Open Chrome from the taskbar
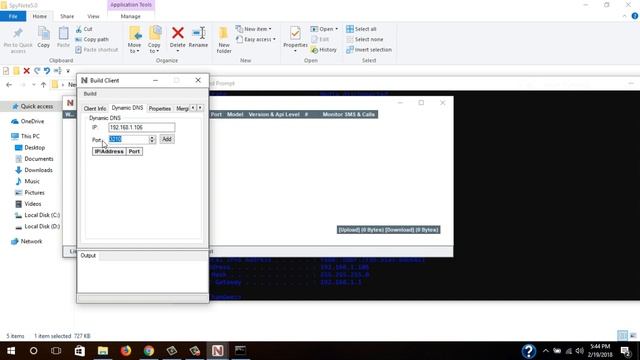The width and height of the screenshot is (640, 360). click(x=149, y=351)
